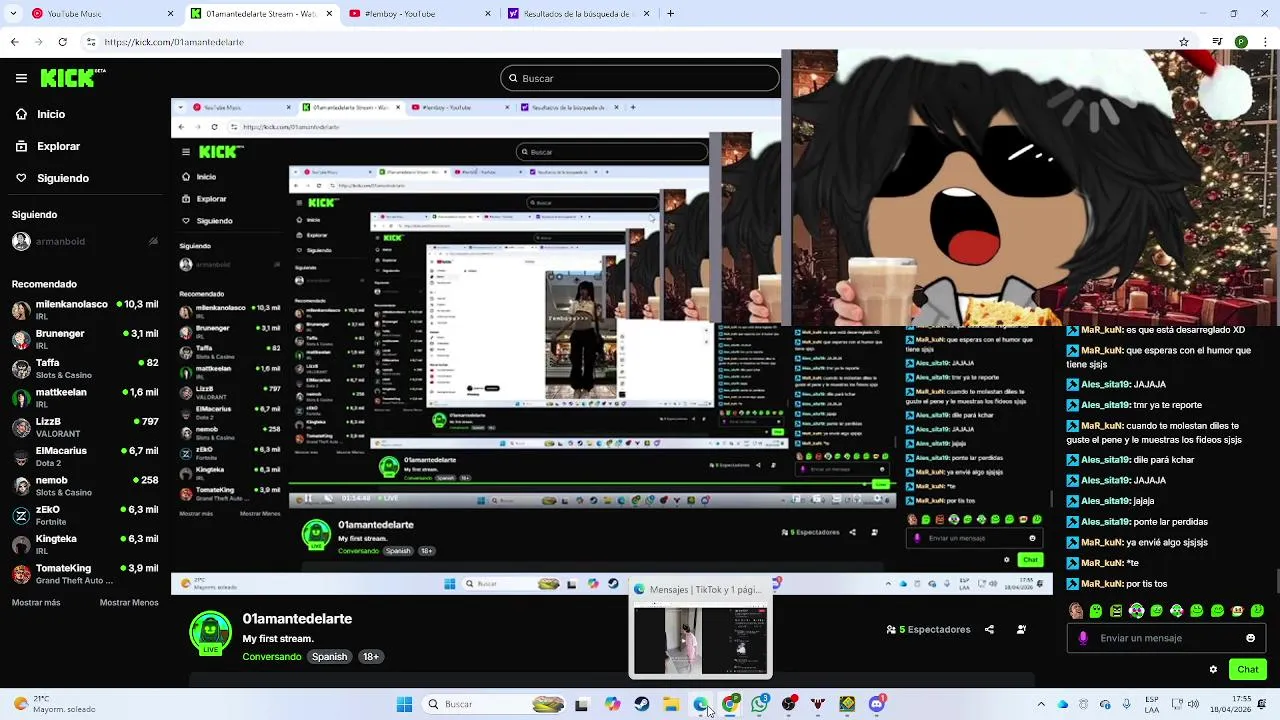1280x720 pixels.
Task: Go back with the browser back arrow
Action: (x=14, y=42)
